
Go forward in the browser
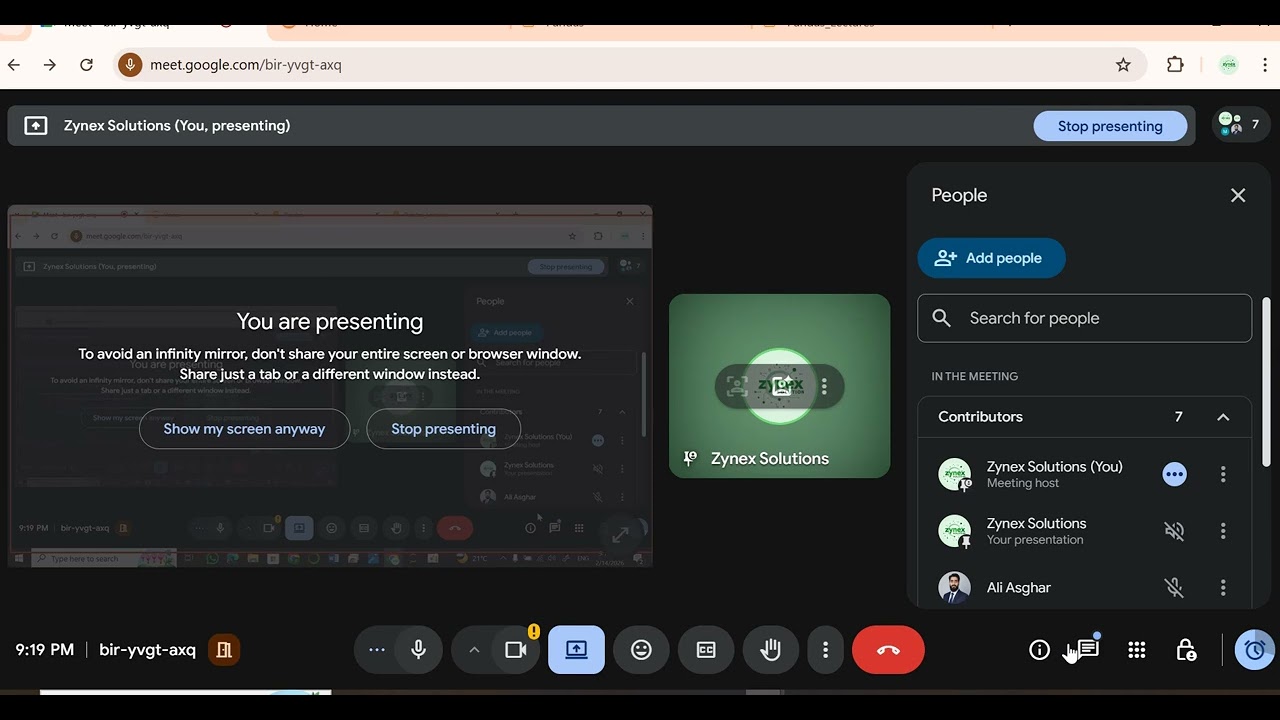click(x=50, y=65)
